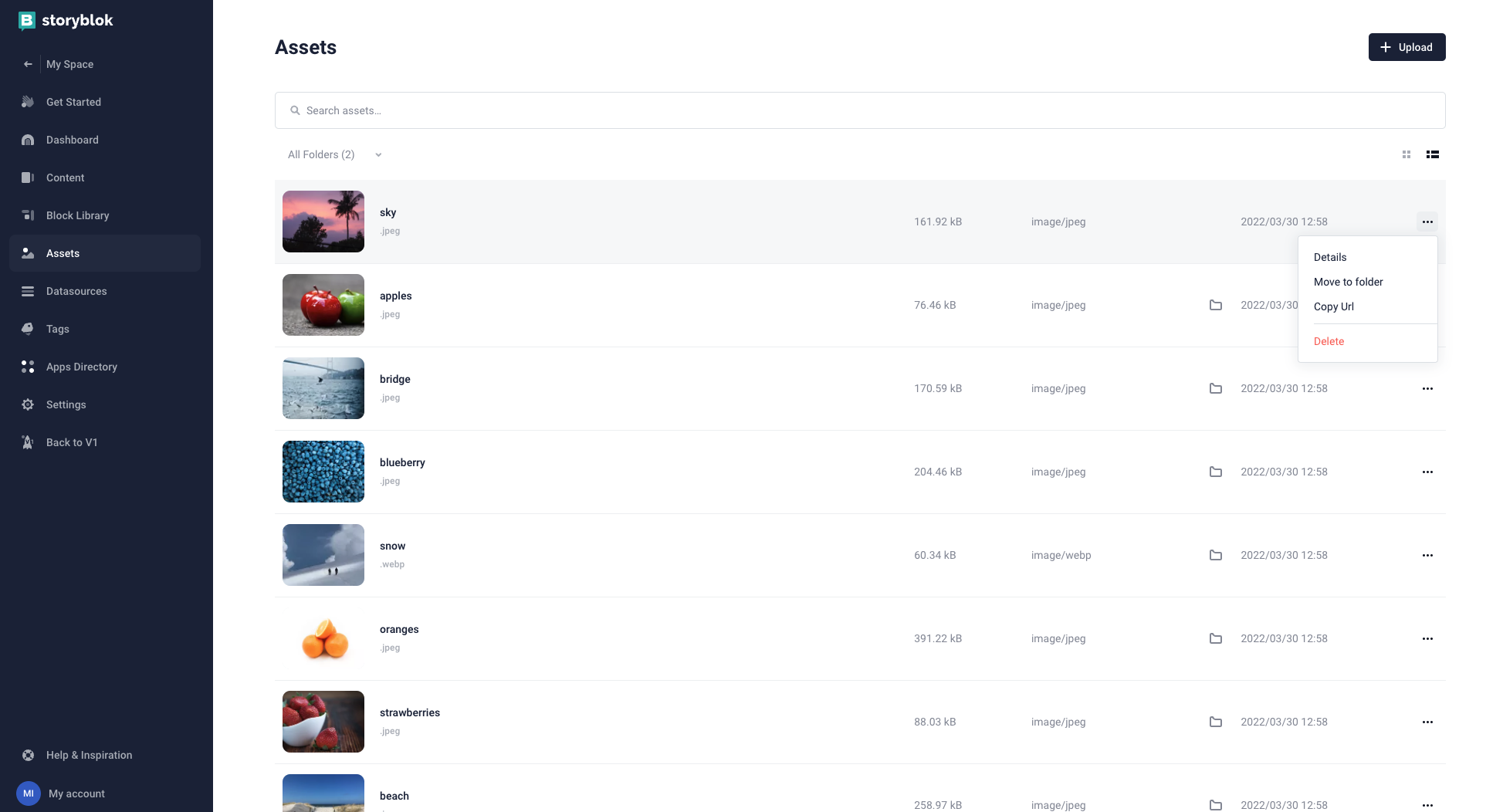Open three-dots menu for strawberries
The image size is (1503, 812).
(1427, 722)
